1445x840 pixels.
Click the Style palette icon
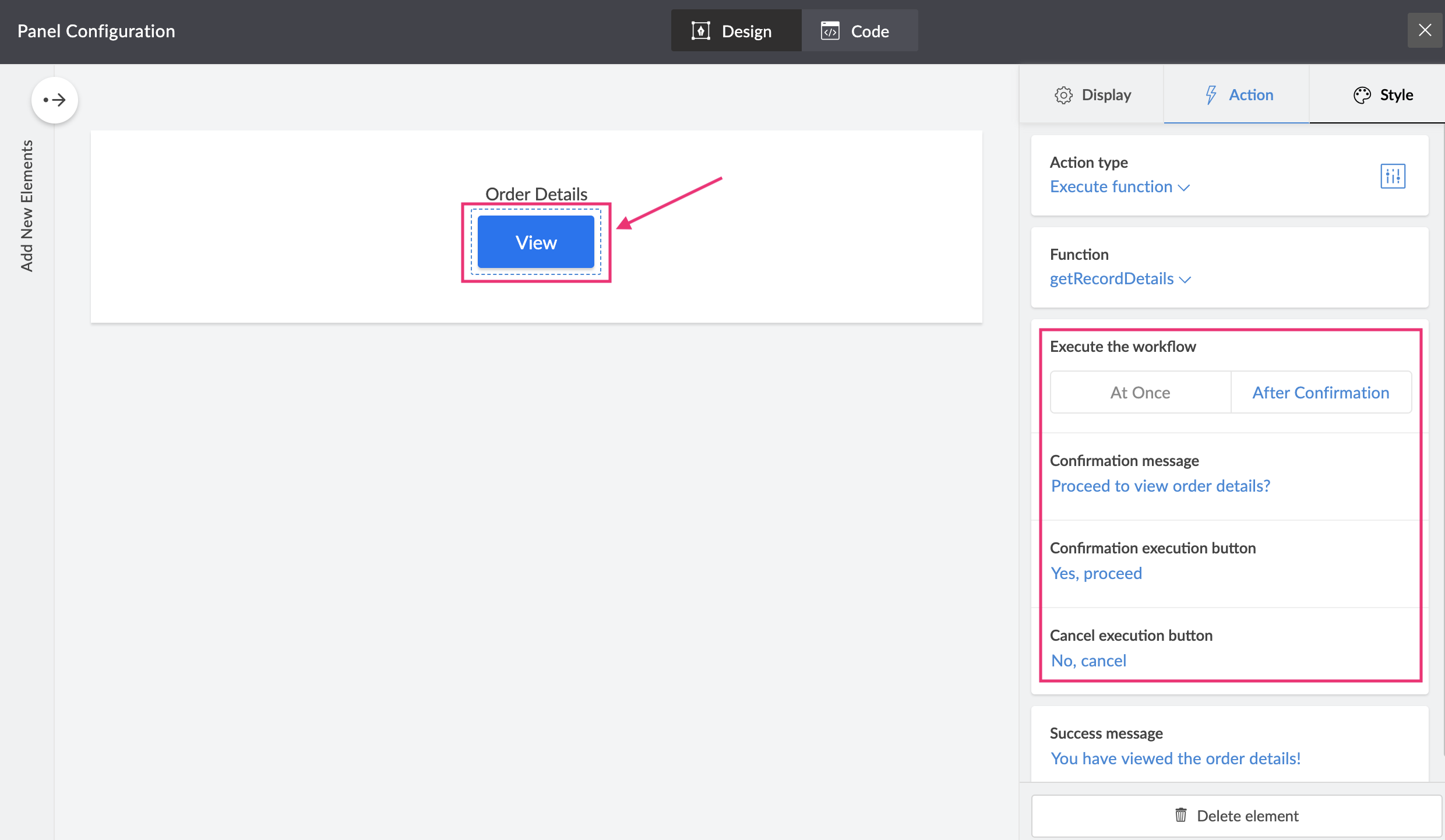click(1362, 95)
